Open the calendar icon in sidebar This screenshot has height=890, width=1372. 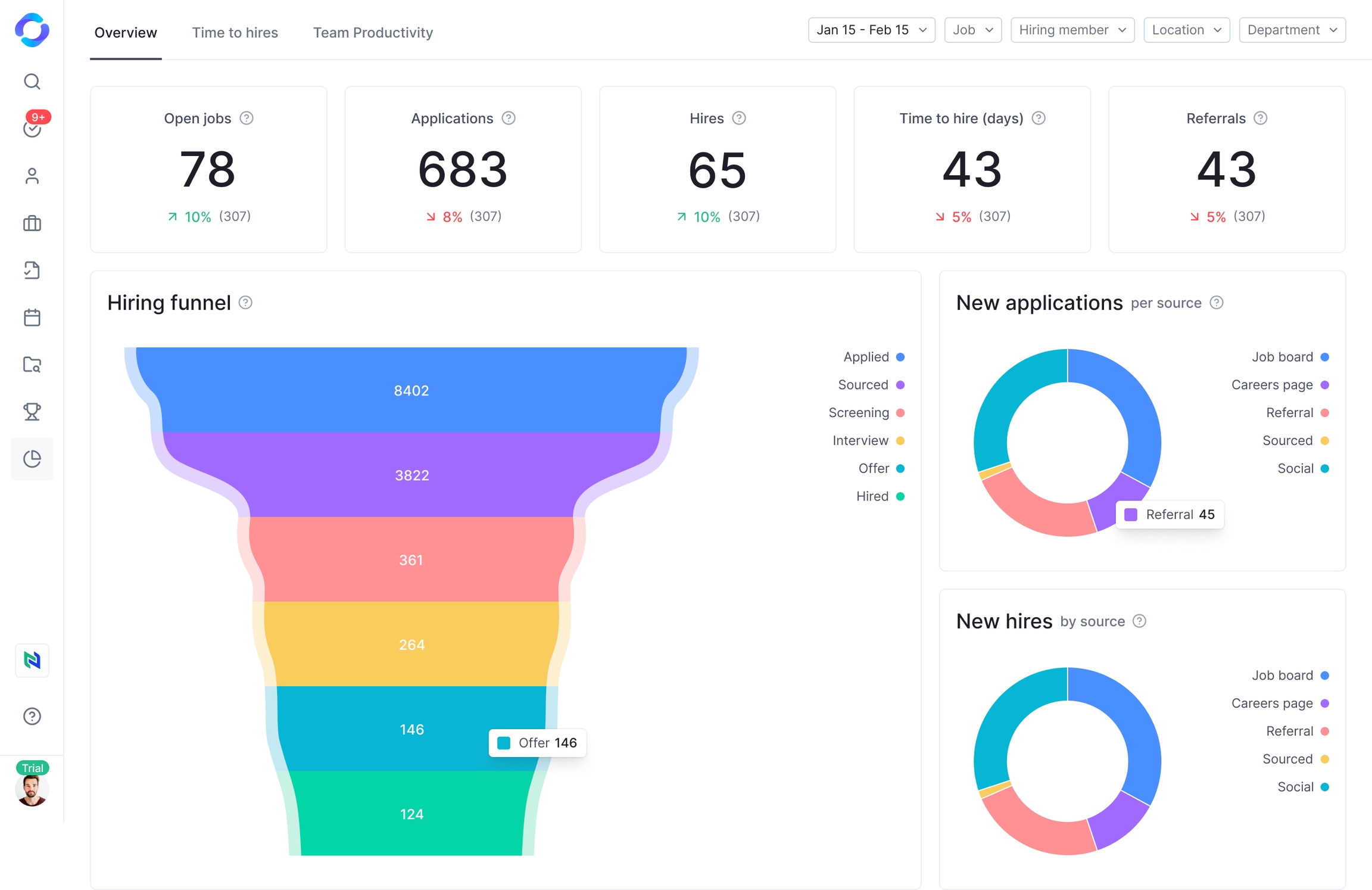32,318
